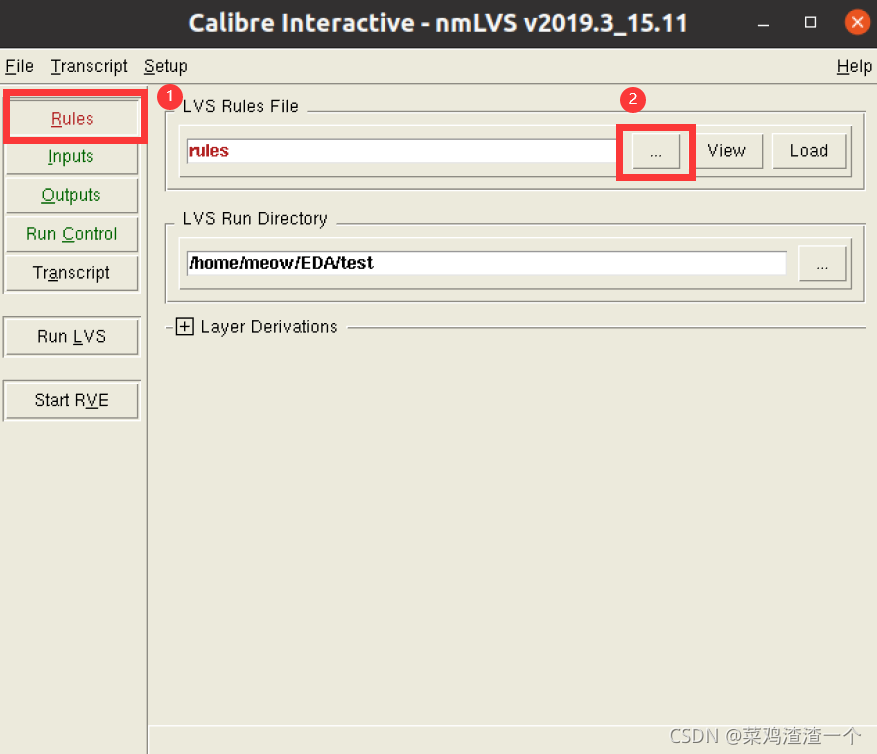The height and width of the screenshot is (754, 877).
Task: Browse for the LVS run directory
Action: (822, 263)
